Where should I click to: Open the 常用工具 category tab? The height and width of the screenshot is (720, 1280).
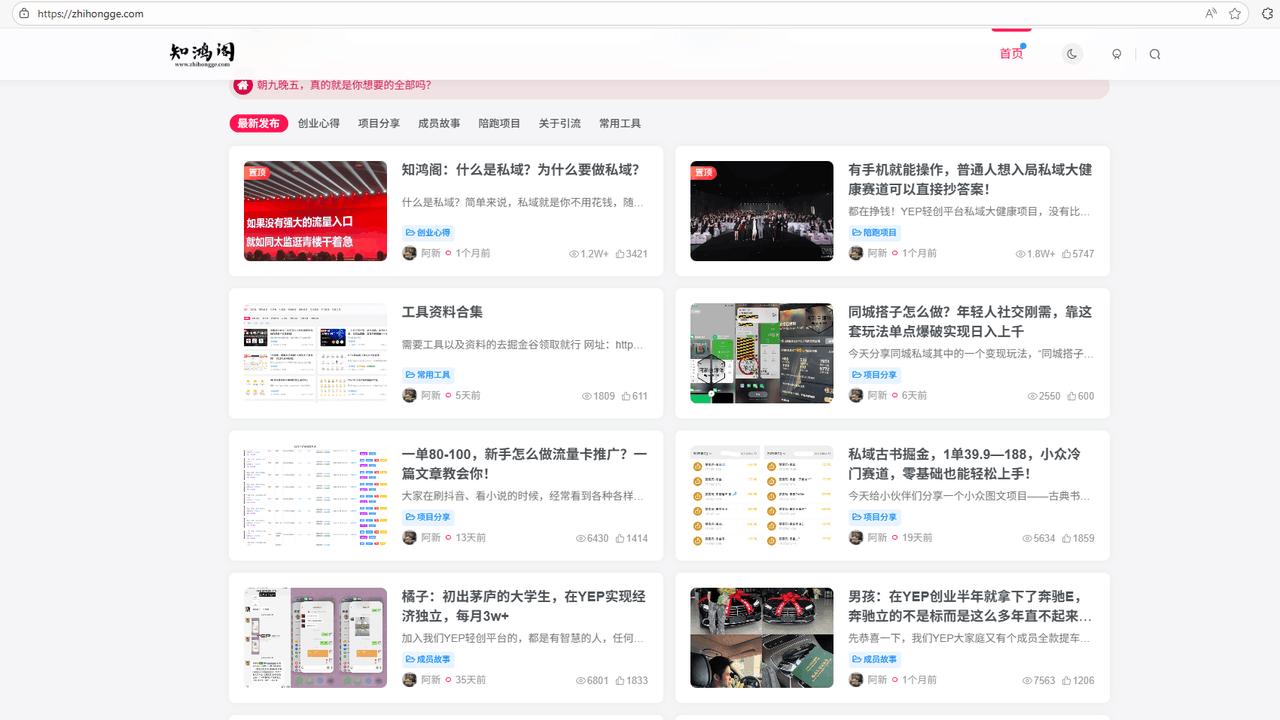[x=620, y=123]
